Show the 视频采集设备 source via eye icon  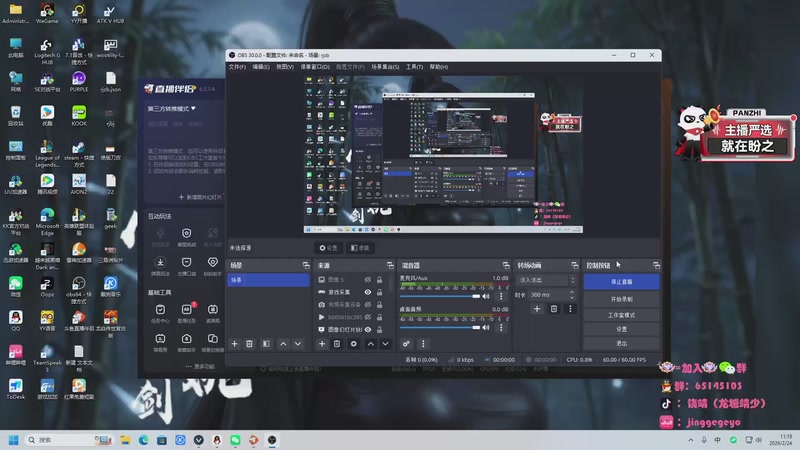click(x=368, y=305)
